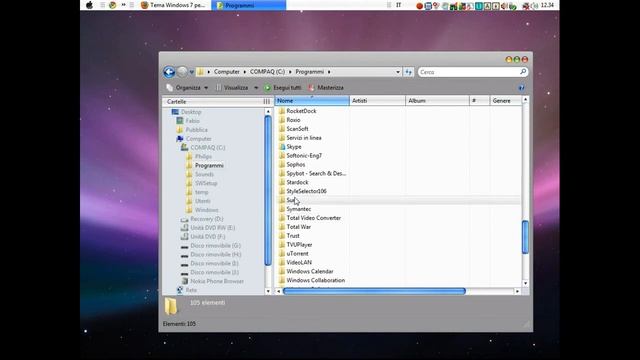Screen dimensions: 640x360
Task: Select the RocketDock folder icon
Action: coord(282,111)
